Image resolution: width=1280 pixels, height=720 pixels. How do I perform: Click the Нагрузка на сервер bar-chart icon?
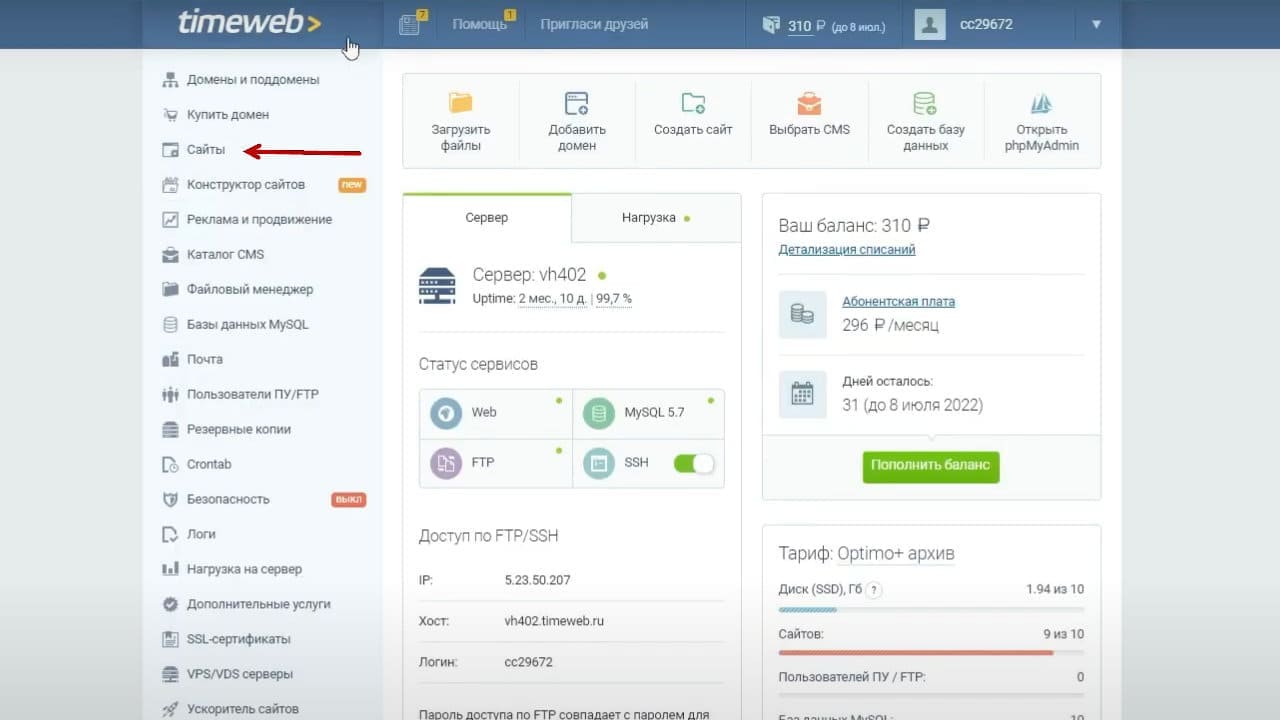[169, 569]
